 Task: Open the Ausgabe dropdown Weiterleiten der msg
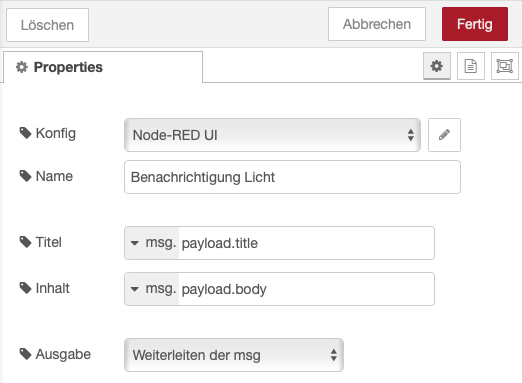tap(234, 355)
